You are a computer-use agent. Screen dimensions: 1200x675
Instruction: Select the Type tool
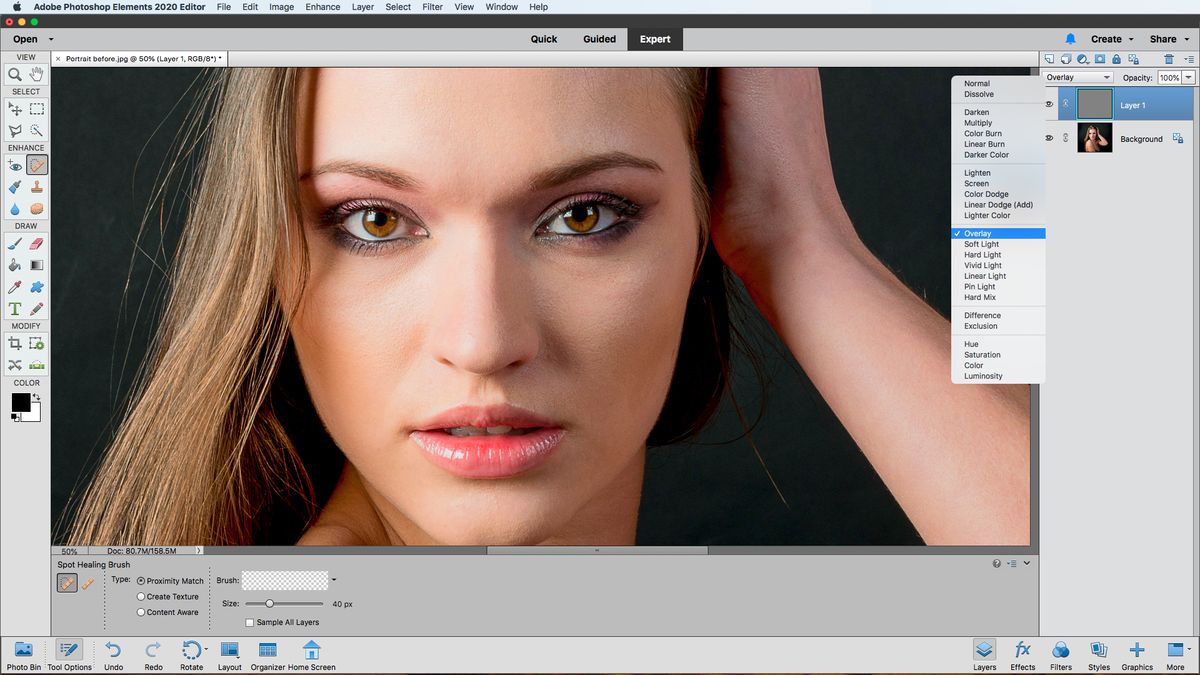pyautogui.click(x=15, y=309)
